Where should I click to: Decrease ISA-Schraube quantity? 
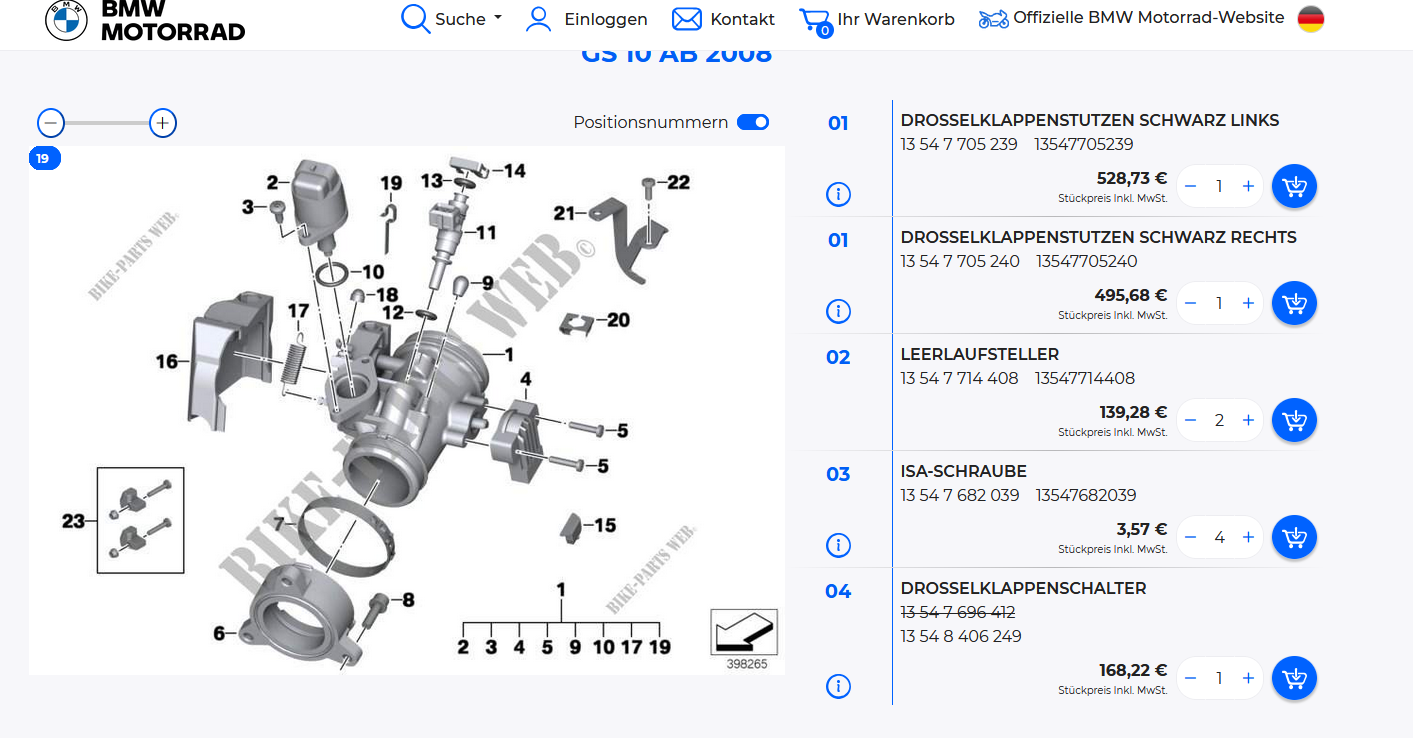tap(1190, 537)
